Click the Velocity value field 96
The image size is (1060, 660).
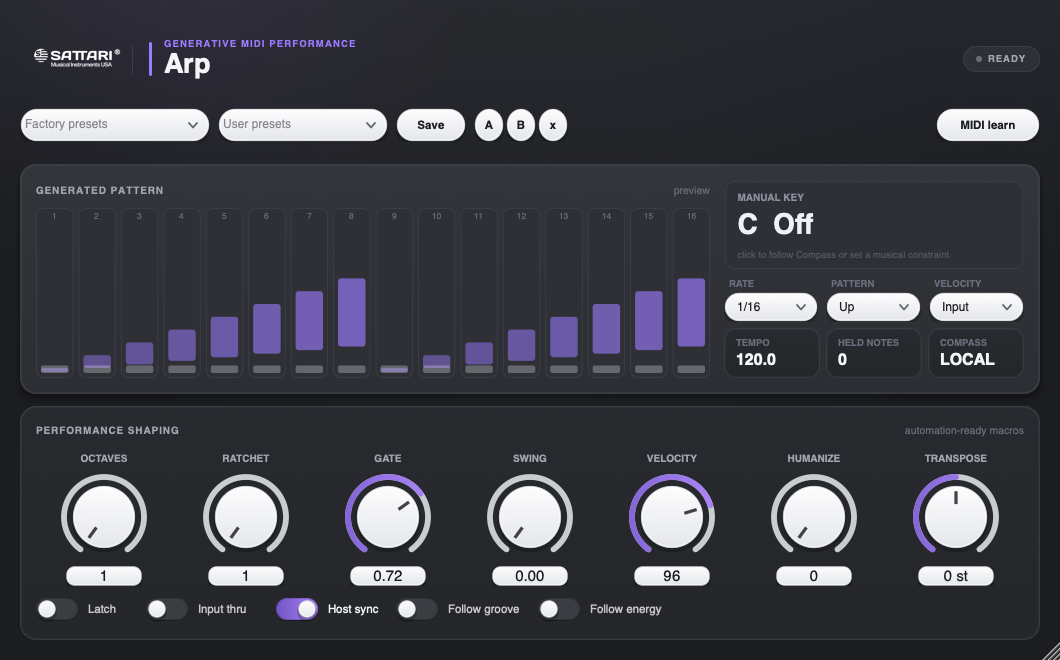672,576
